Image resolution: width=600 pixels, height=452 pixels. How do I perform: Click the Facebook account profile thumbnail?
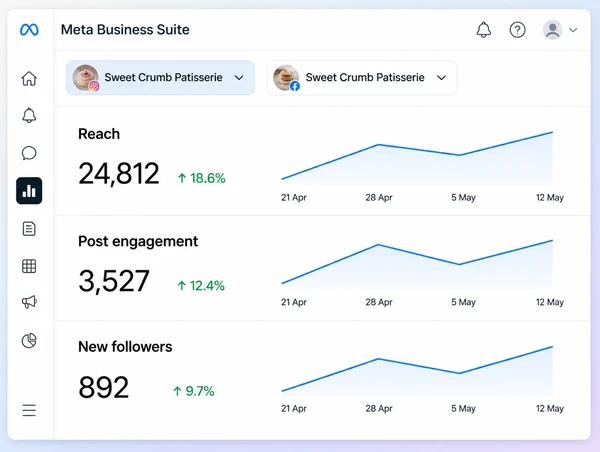(286, 78)
